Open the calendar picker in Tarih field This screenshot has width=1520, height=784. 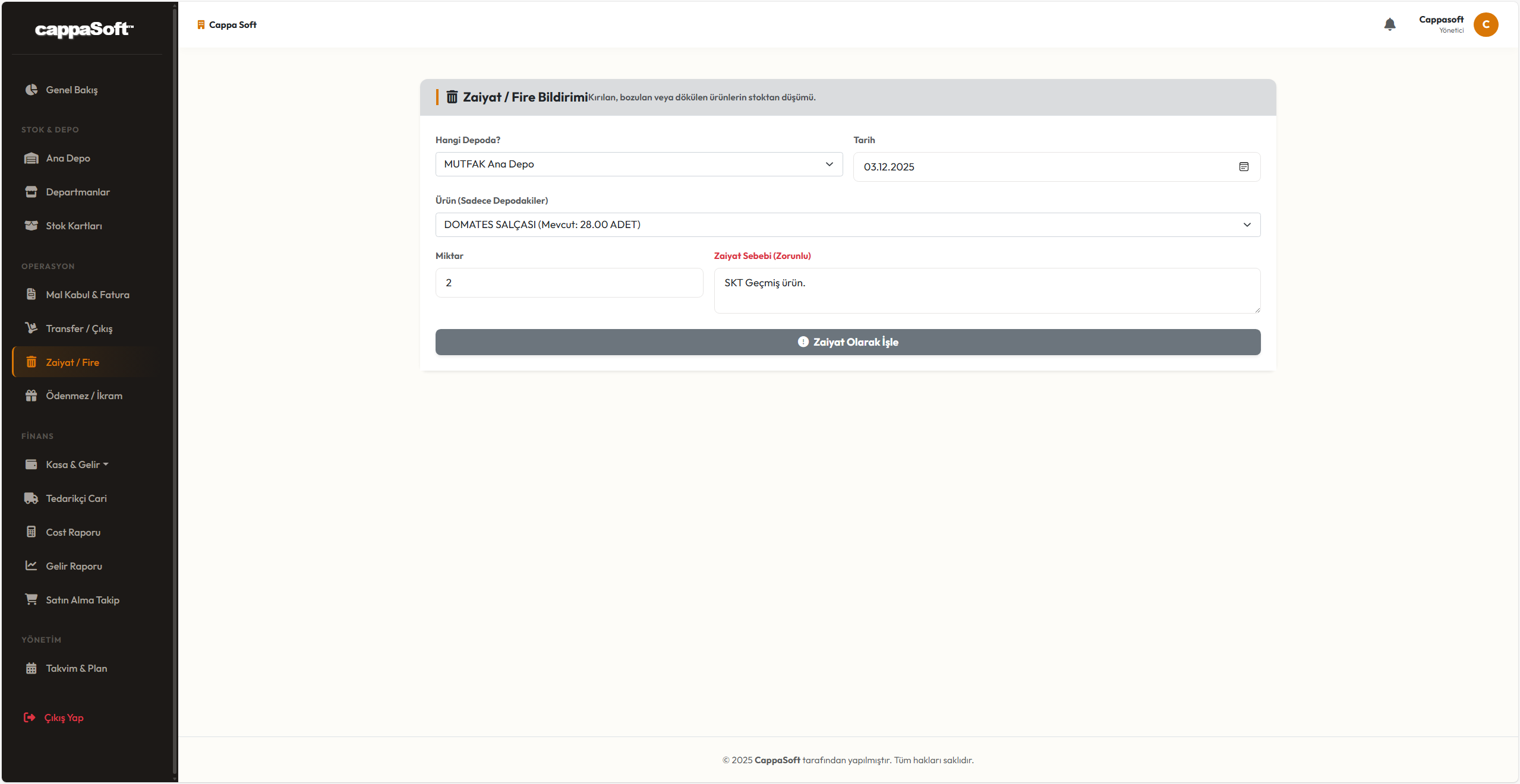click(1243, 167)
